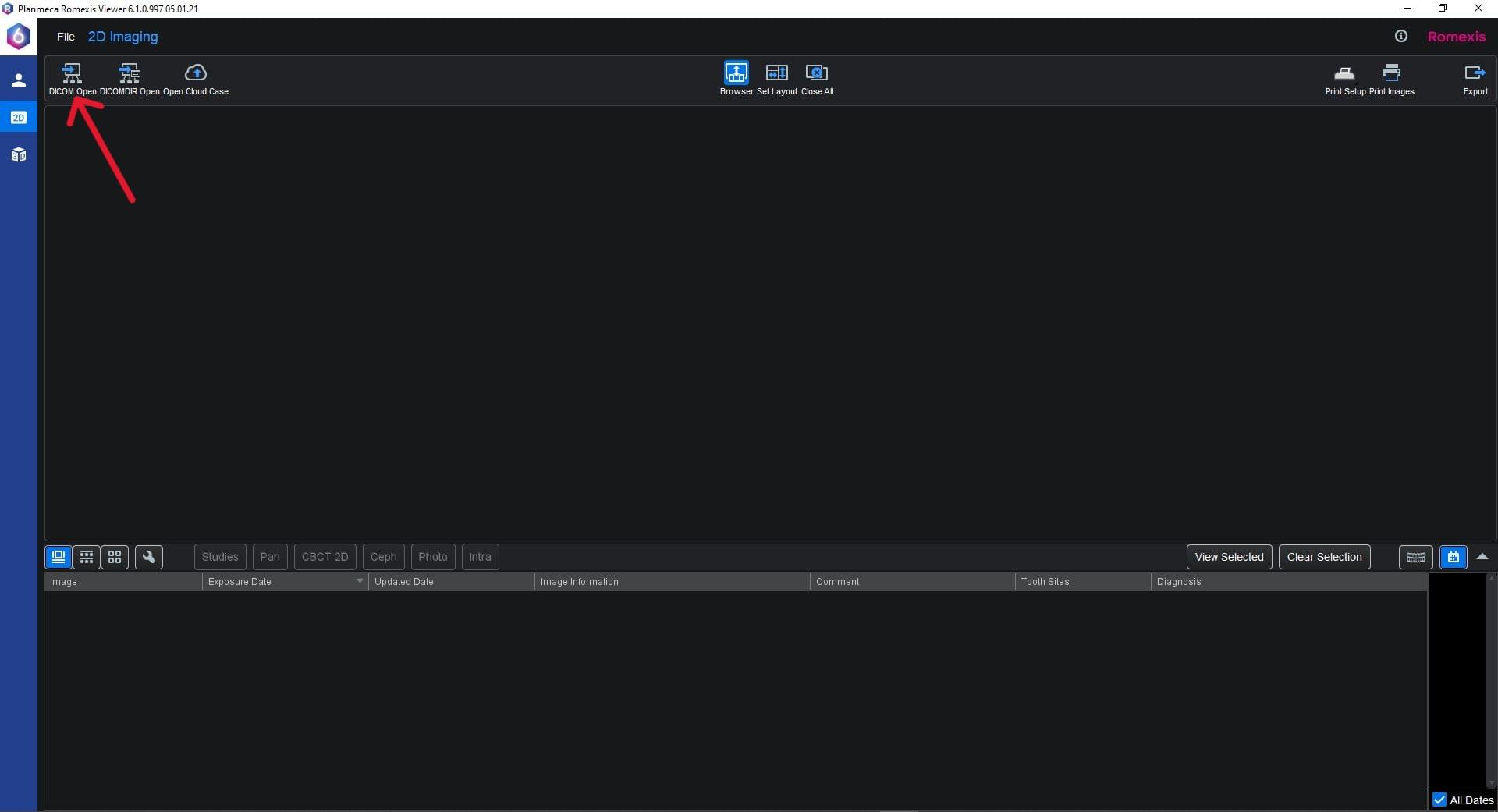This screenshot has height=812, width=1498.
Task: Click the DICOM Open icon
Action: [x=72, y=73]
